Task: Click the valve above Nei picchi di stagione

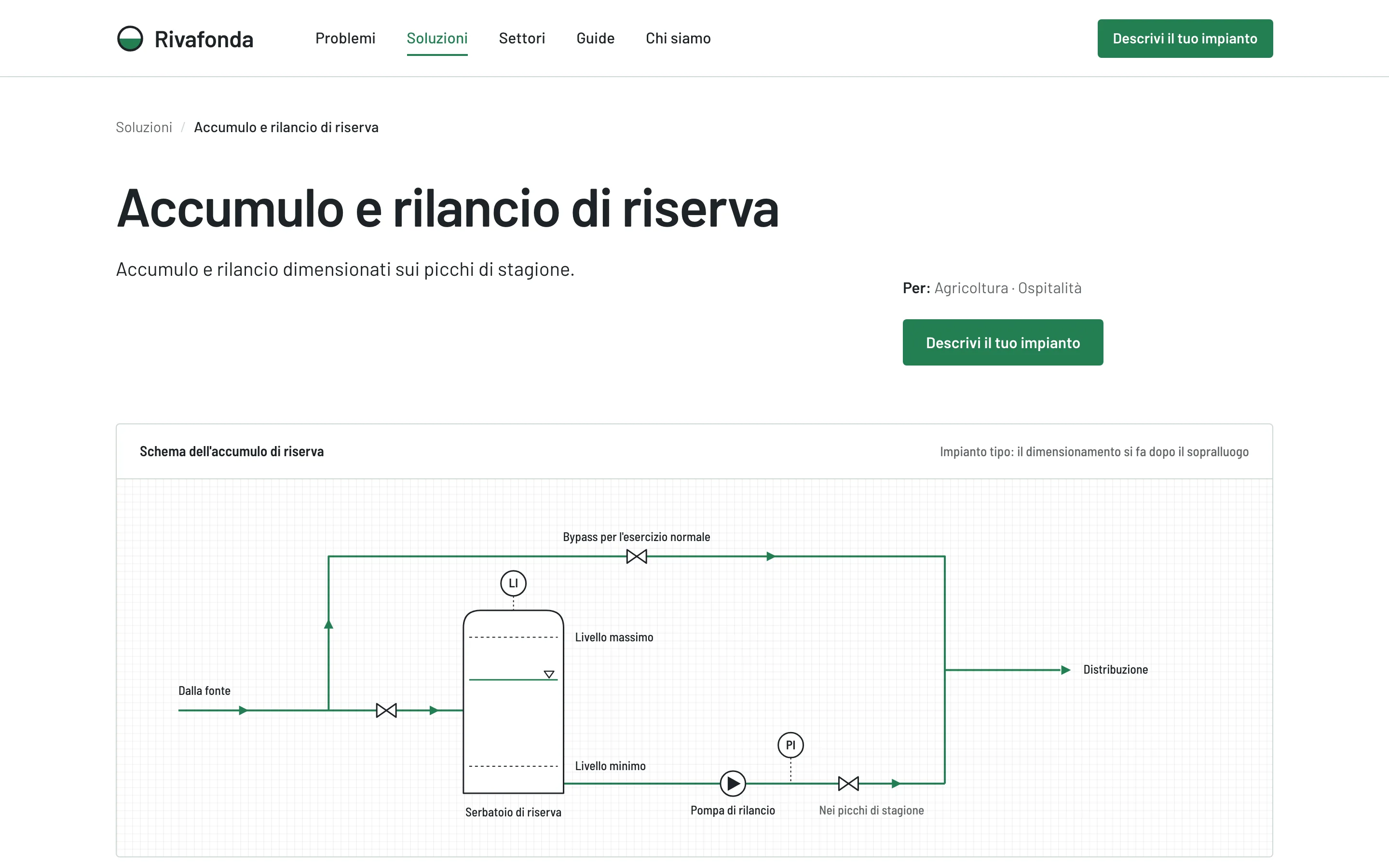Action: (x=848, y=784)
